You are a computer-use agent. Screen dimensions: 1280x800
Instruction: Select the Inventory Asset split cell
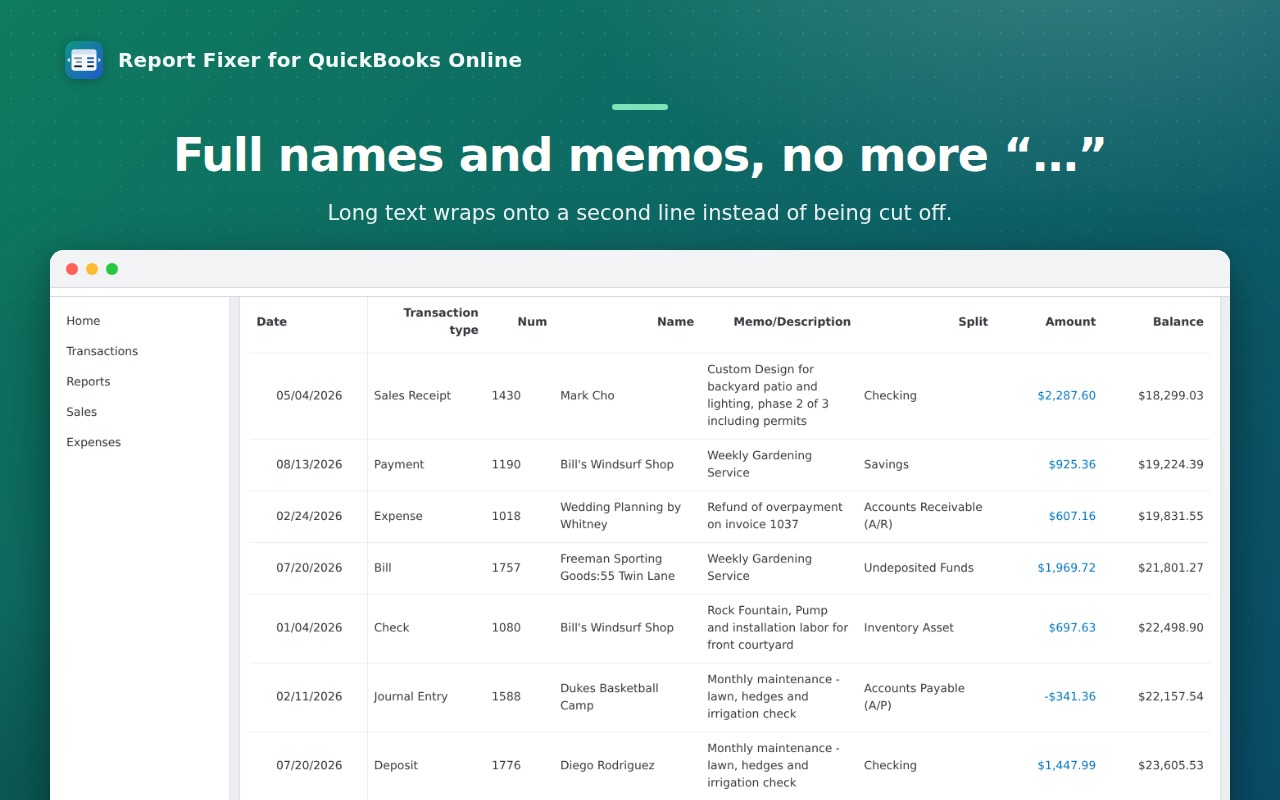click(908, 628)
